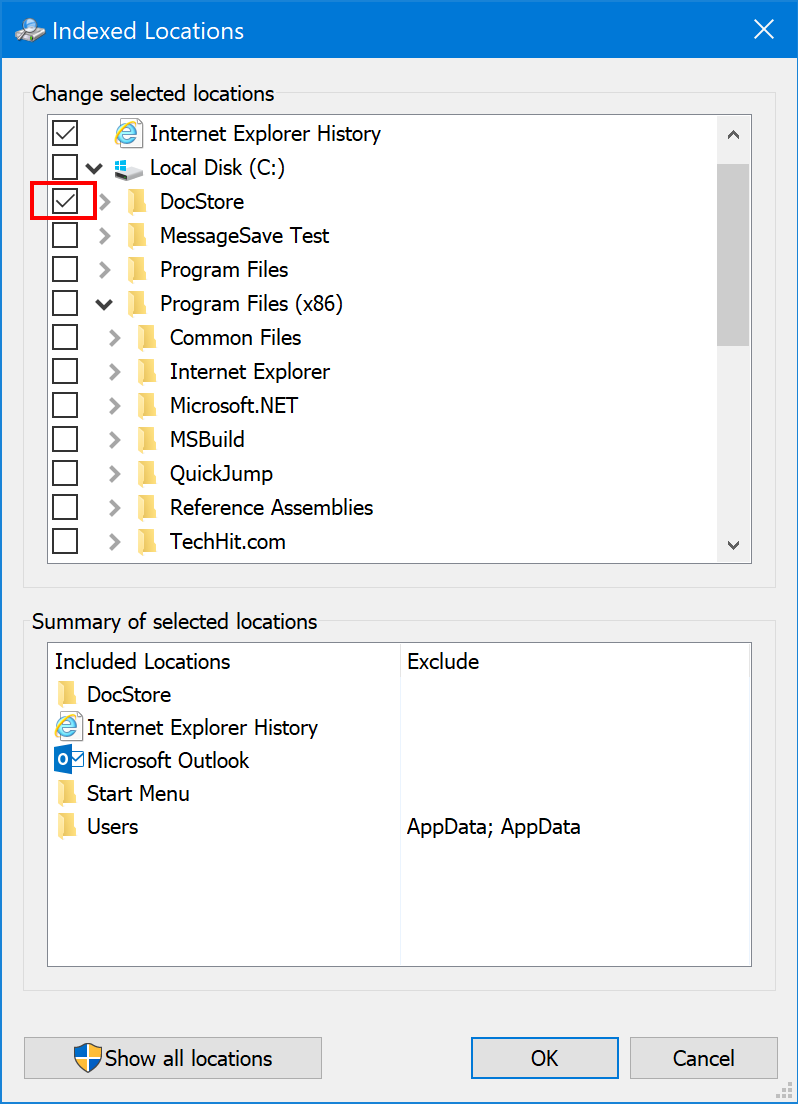Check the Common Files checkbox

[x=65, y=337]
